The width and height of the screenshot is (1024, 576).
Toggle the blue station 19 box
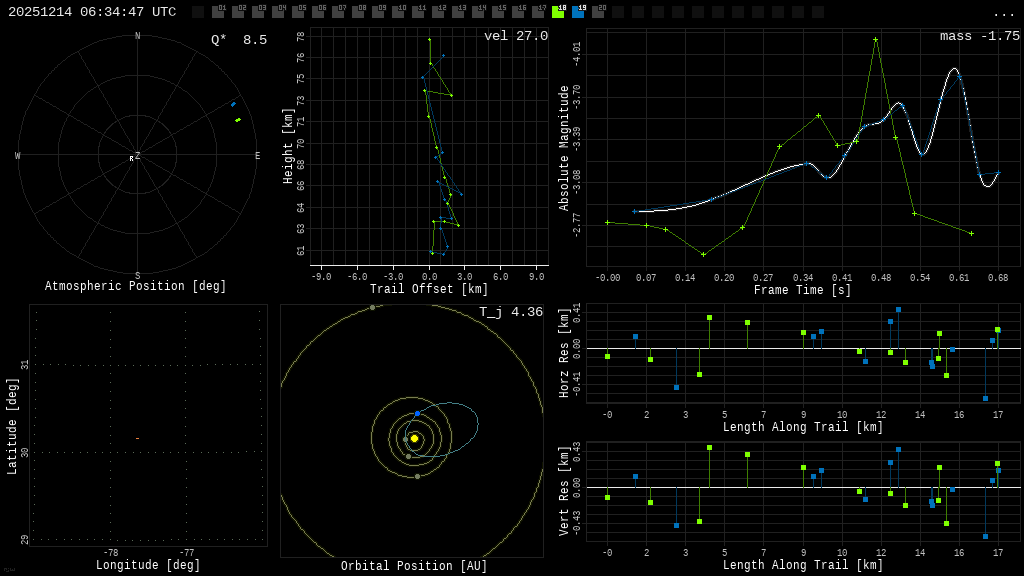point(578,12)
